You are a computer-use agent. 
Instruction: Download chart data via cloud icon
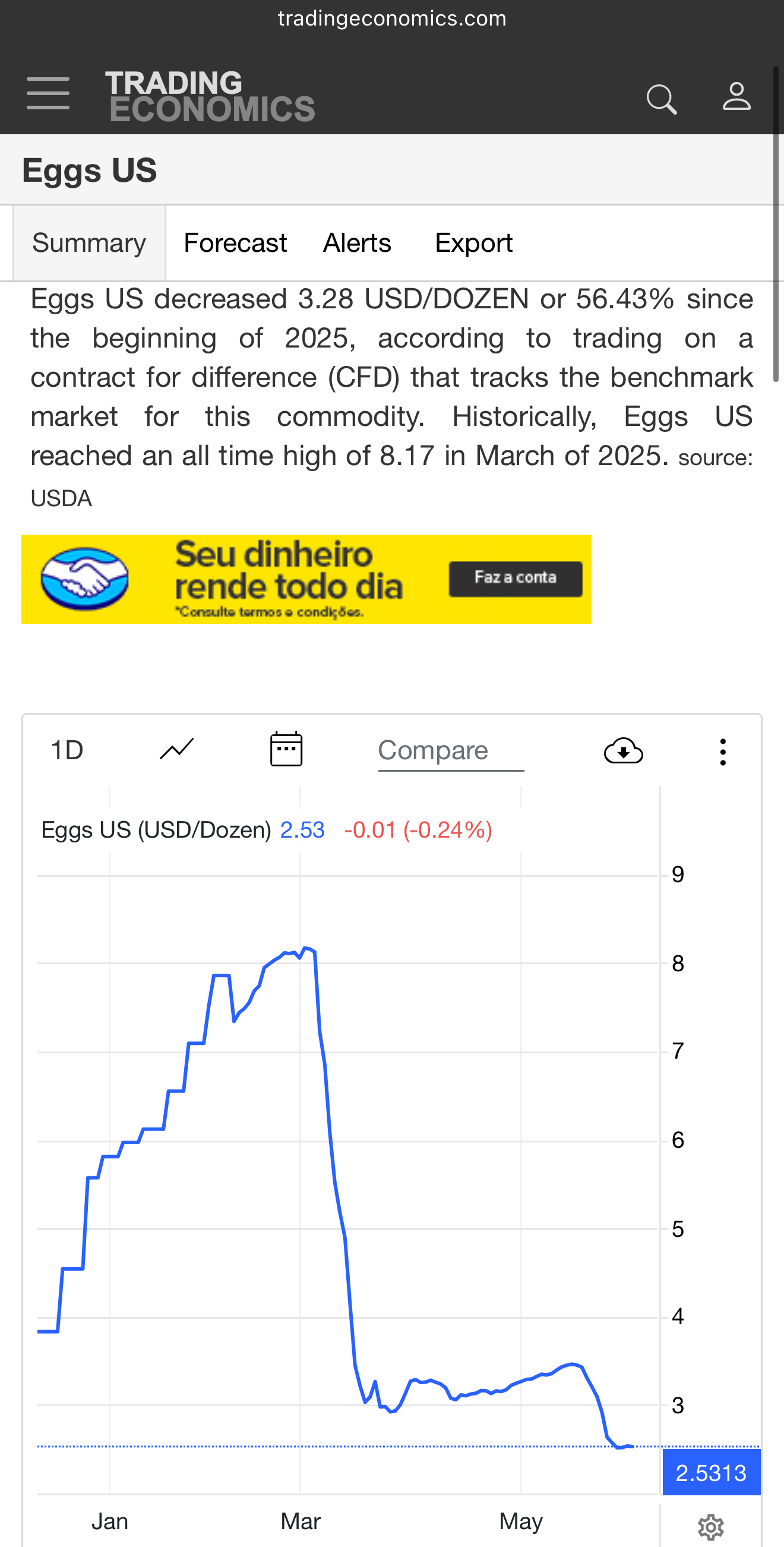point(623,751)
